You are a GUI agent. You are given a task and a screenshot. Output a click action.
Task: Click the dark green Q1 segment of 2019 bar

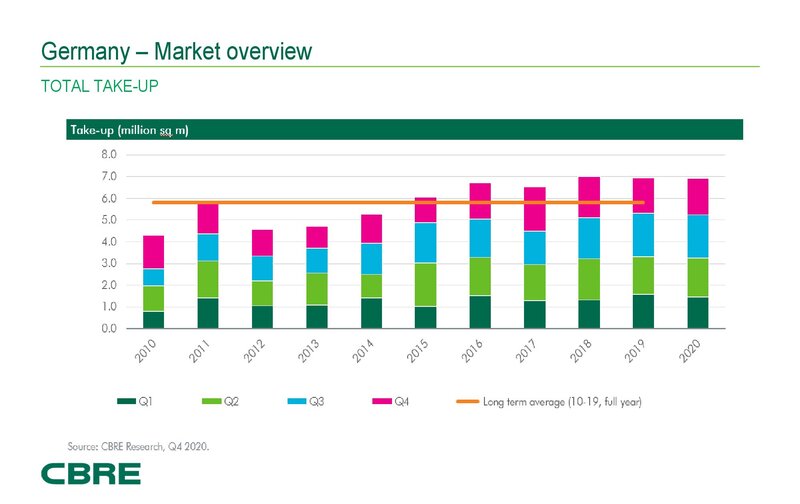click(x=643, y=311)
